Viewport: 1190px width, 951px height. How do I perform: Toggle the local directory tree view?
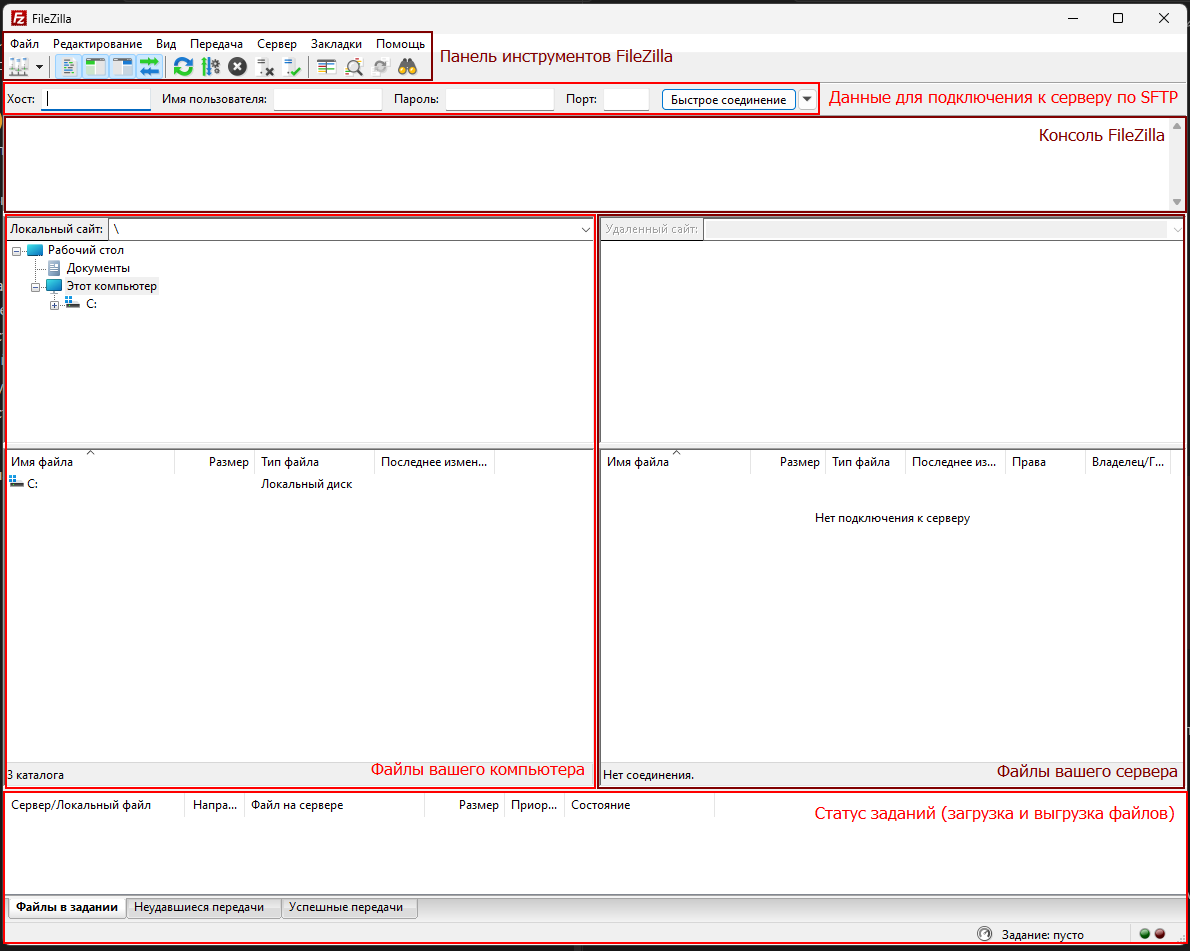pyautogui.click(x=95, y=67)
